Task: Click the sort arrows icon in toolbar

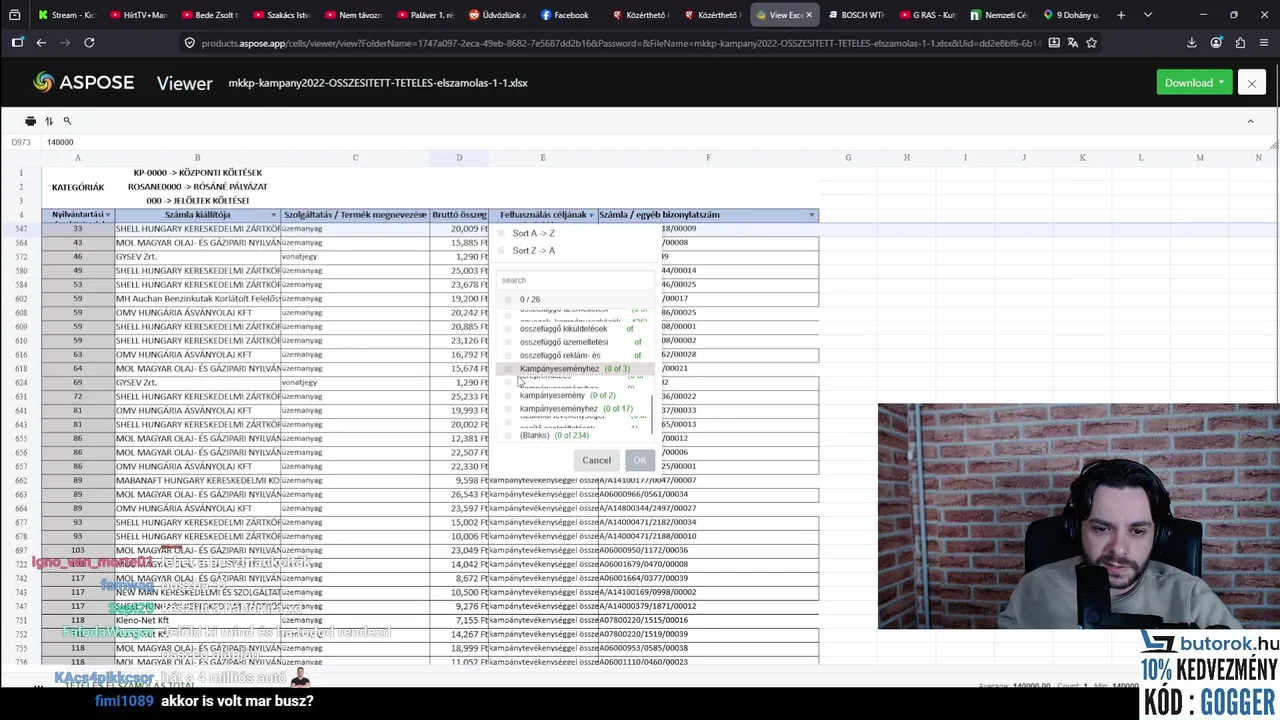Action: coord(49,121)
